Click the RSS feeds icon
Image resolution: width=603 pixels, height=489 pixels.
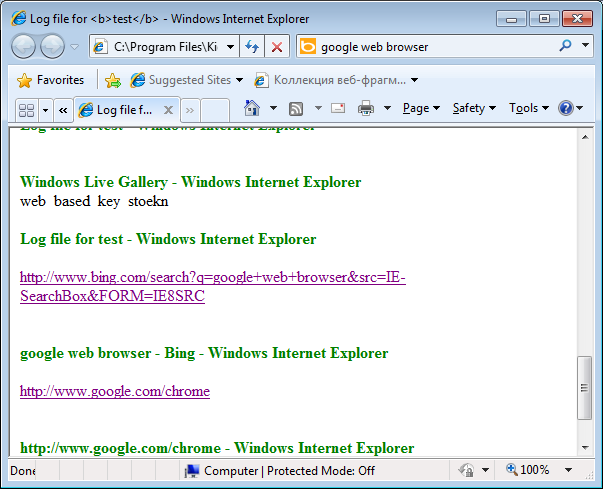click(x=296, y=109)
